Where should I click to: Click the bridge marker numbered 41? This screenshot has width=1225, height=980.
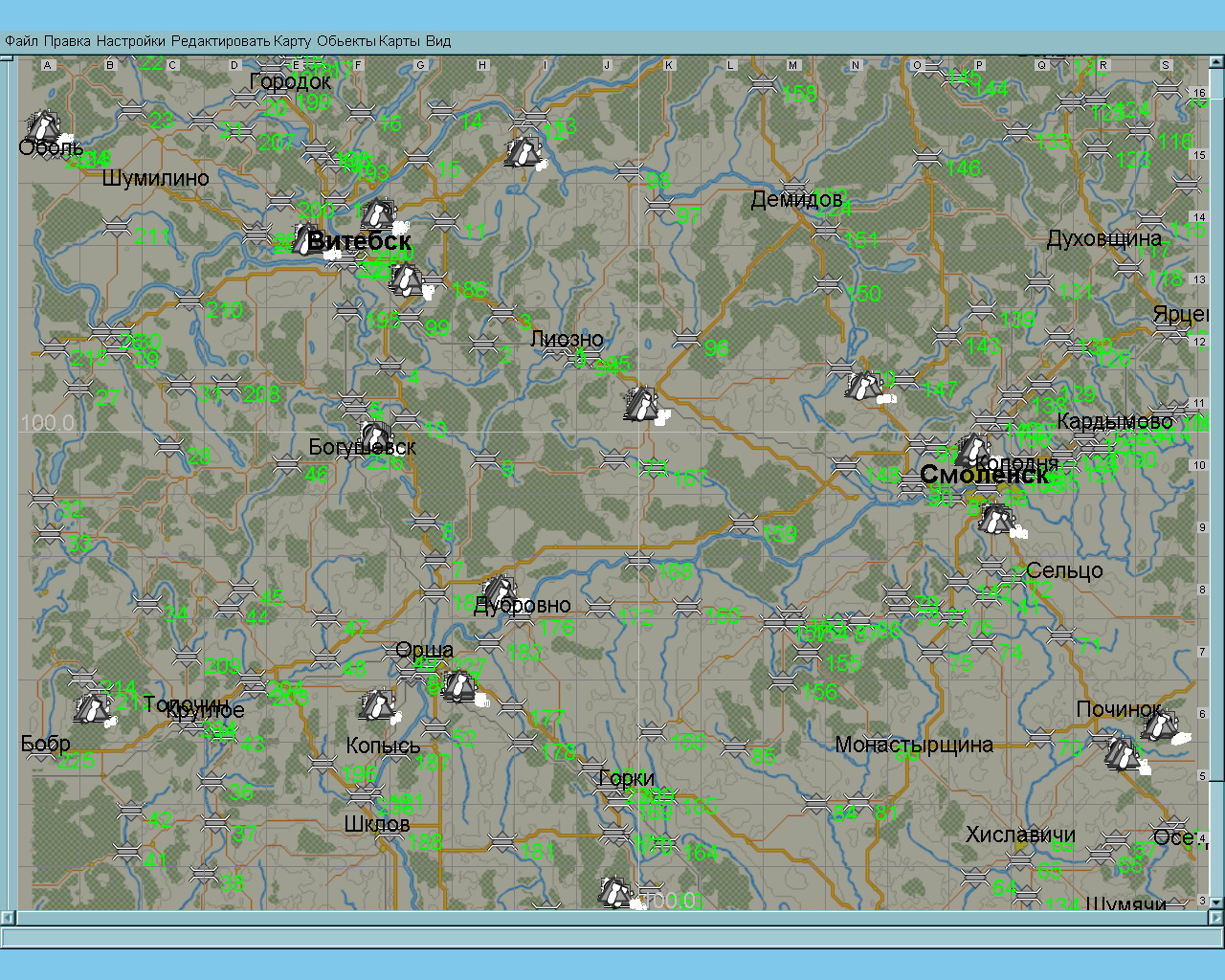pos(126,851)
